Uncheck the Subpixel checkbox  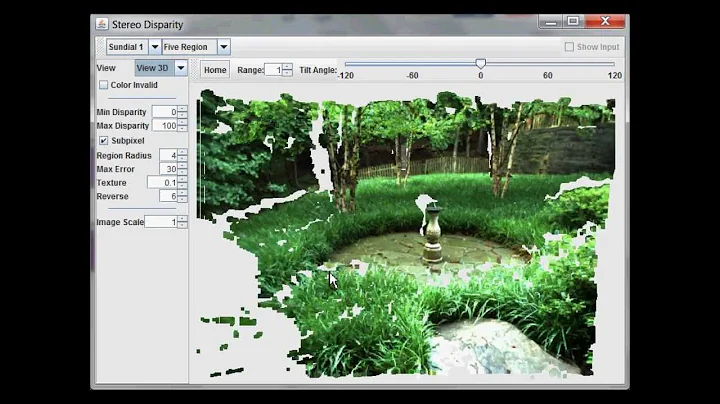click(104, 140)
